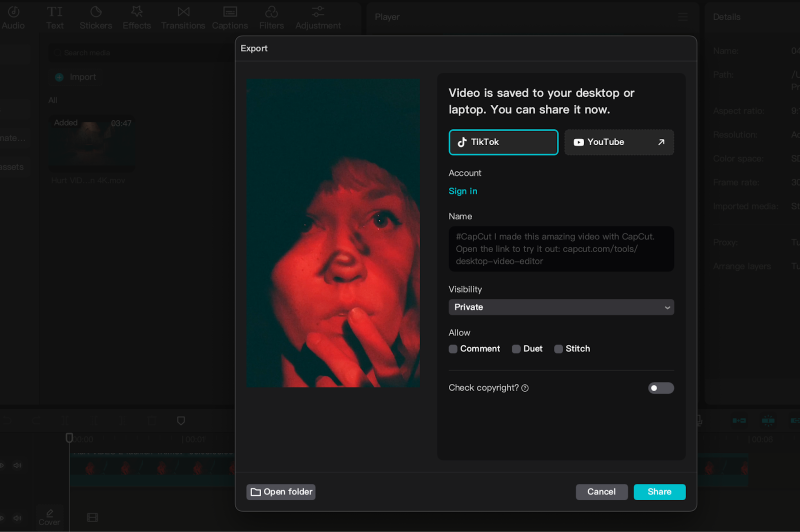Viewport: 800px width, 532px height.
Task: Click the film strip icon beside Cover
Action: pyautogui.click(x=92, y=518)
